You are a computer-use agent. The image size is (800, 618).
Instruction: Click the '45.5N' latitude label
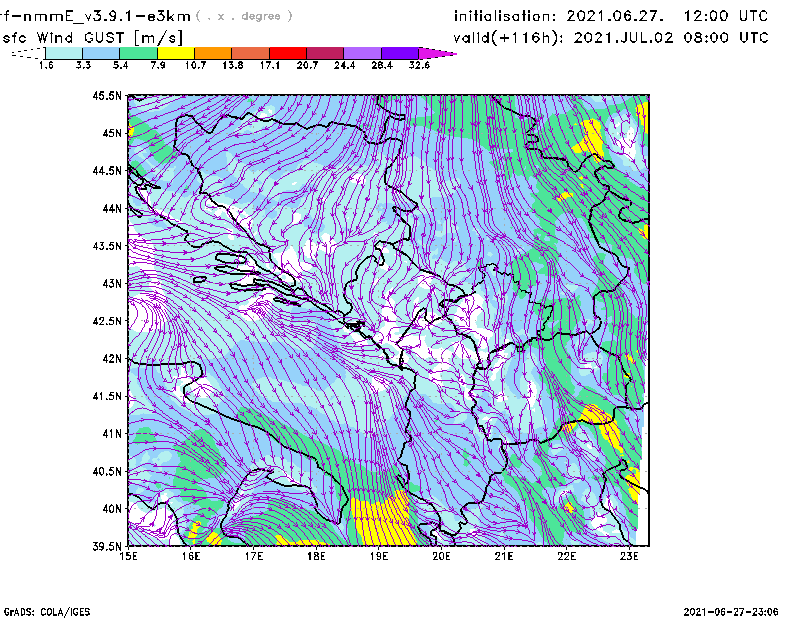(x=107, y=95)
